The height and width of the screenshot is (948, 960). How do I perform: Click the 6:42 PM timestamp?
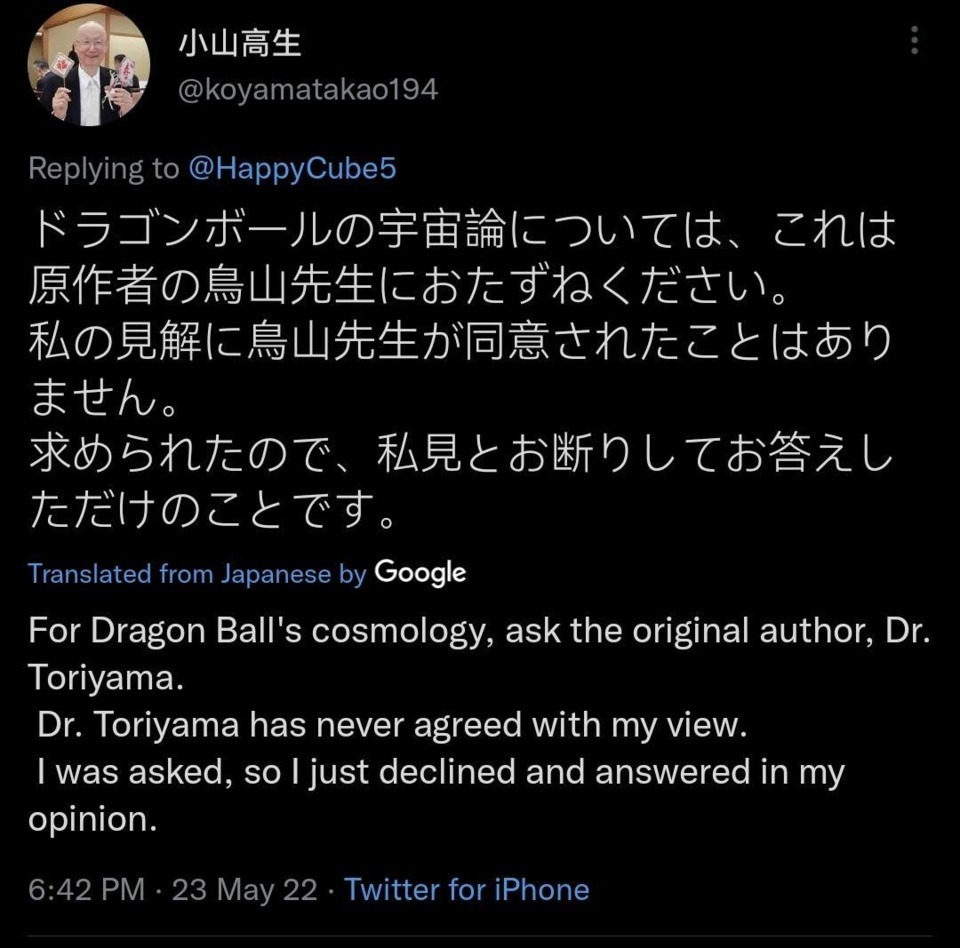tap(86, 889)
